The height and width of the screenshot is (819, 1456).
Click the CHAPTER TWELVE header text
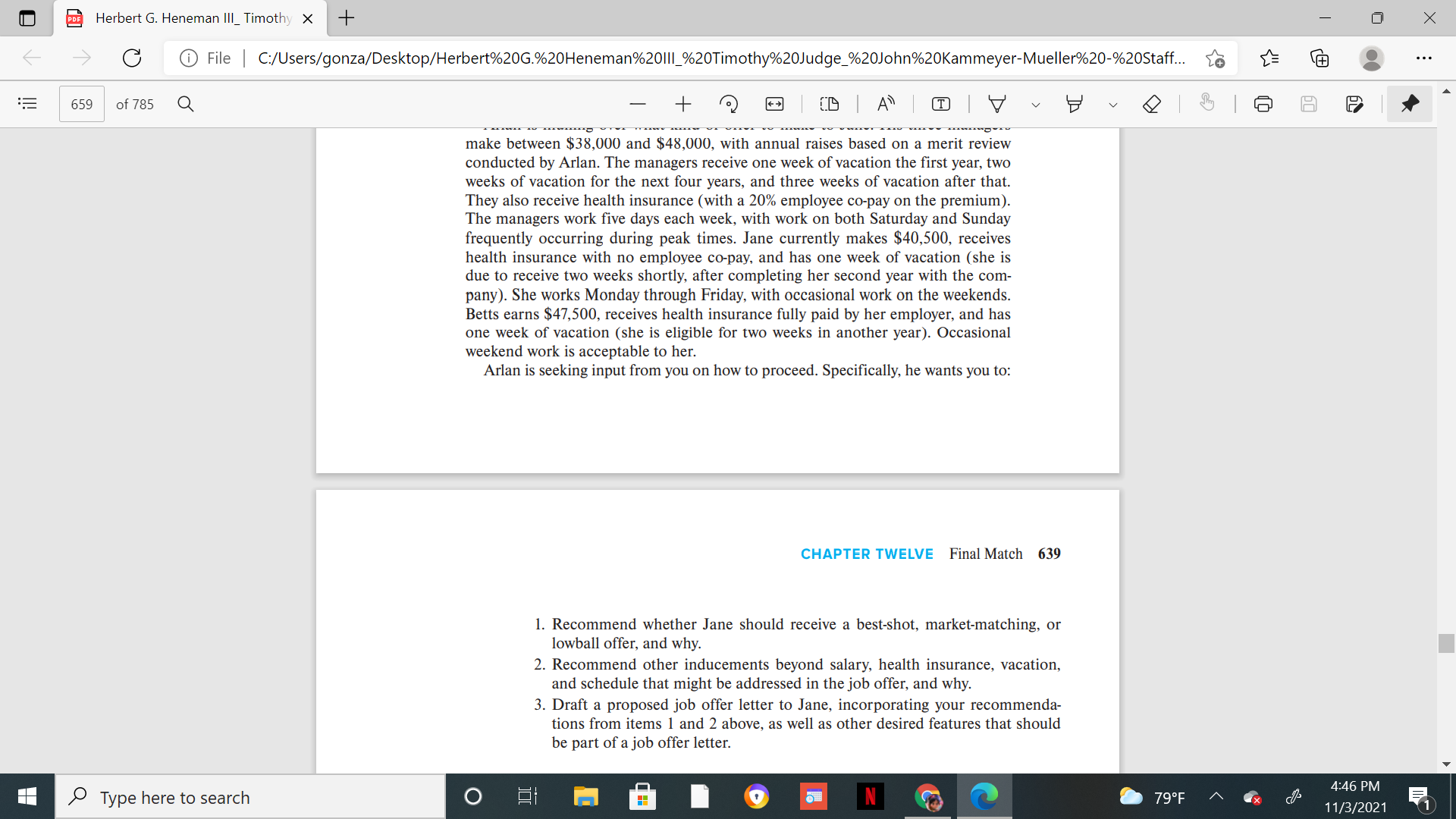click(867, 554)
